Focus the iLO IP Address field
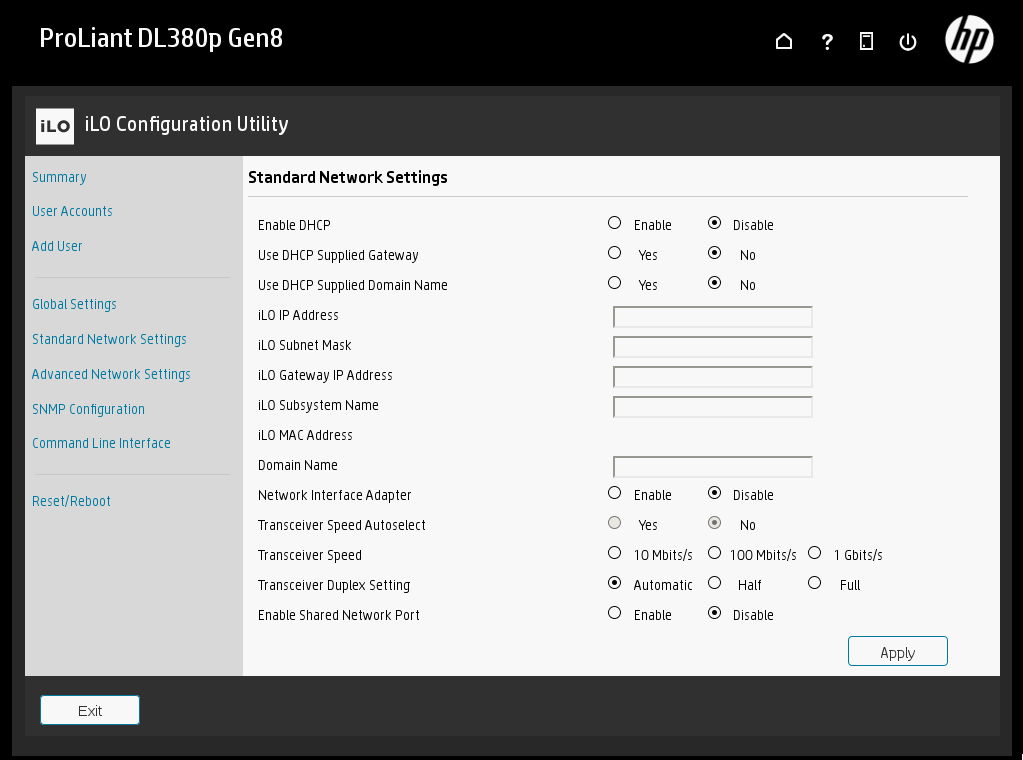 pyautogui.click(x=712, y=317)
